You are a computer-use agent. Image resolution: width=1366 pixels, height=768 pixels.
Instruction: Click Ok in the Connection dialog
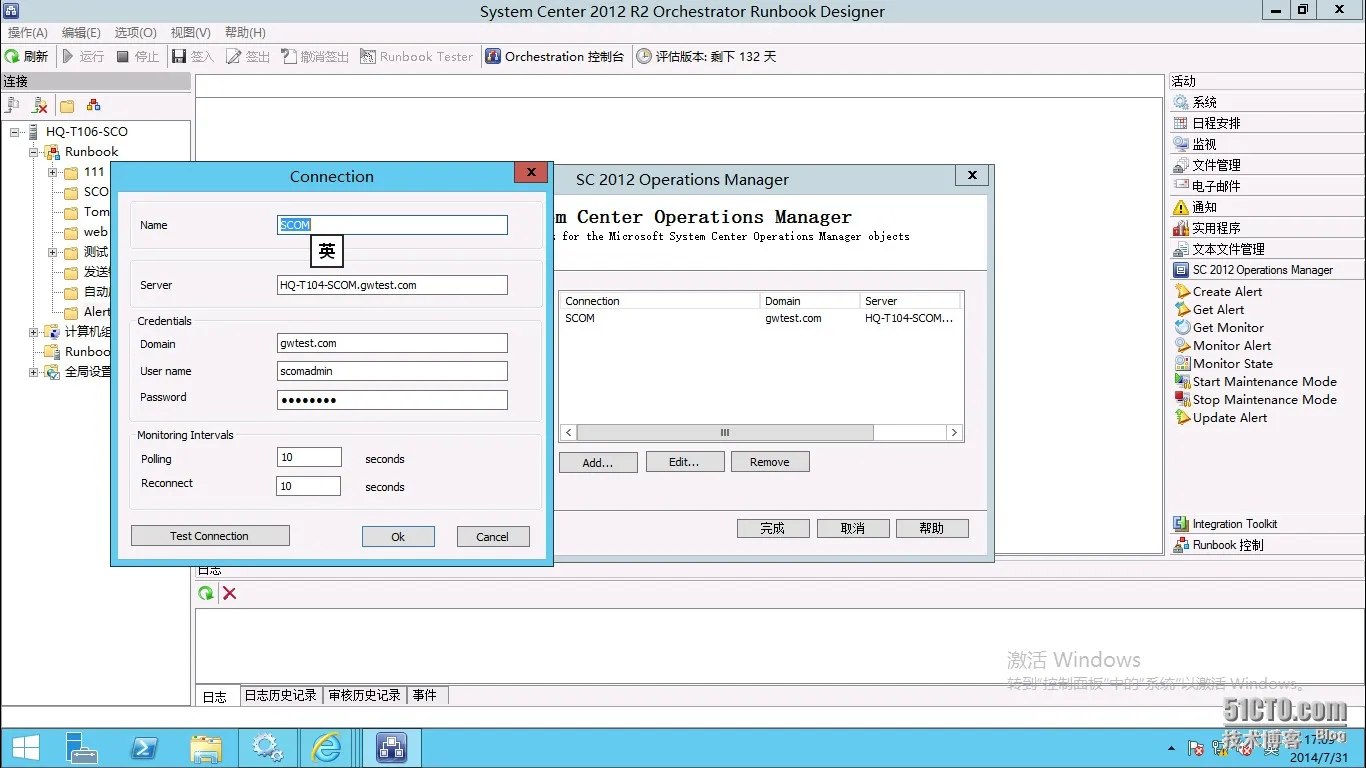pyautogui.click(x=398, y=537)
